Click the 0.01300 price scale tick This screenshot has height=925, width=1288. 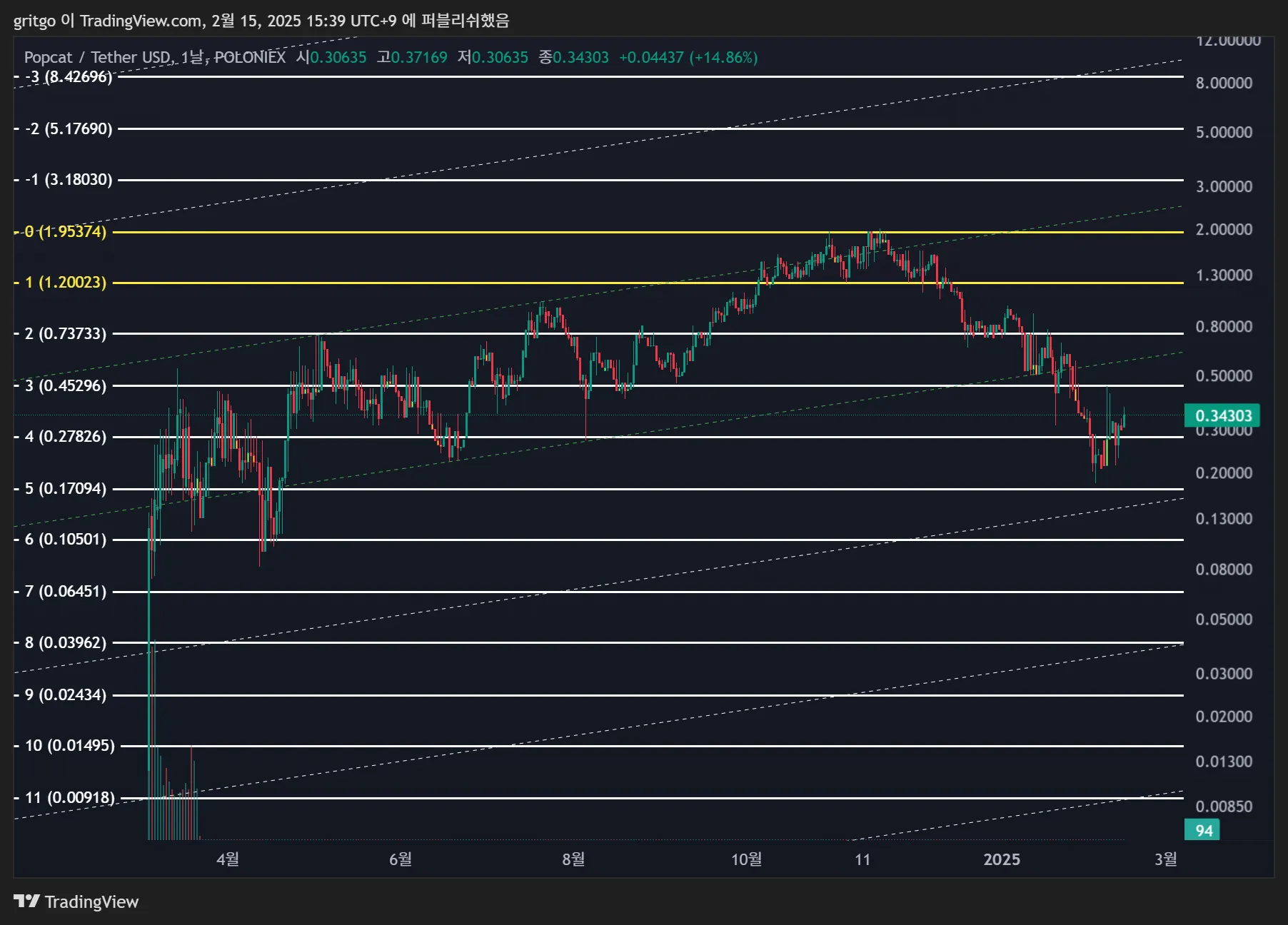point(1224,762)
